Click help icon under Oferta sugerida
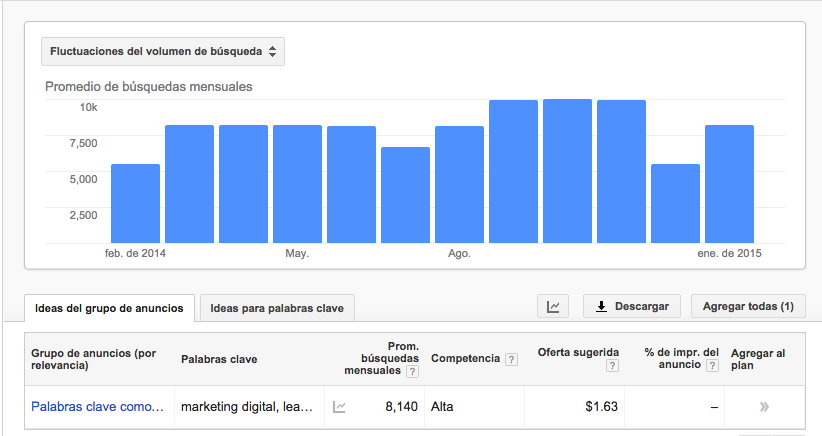The width and height of the screenshot is (822, 436). (612, 366)
